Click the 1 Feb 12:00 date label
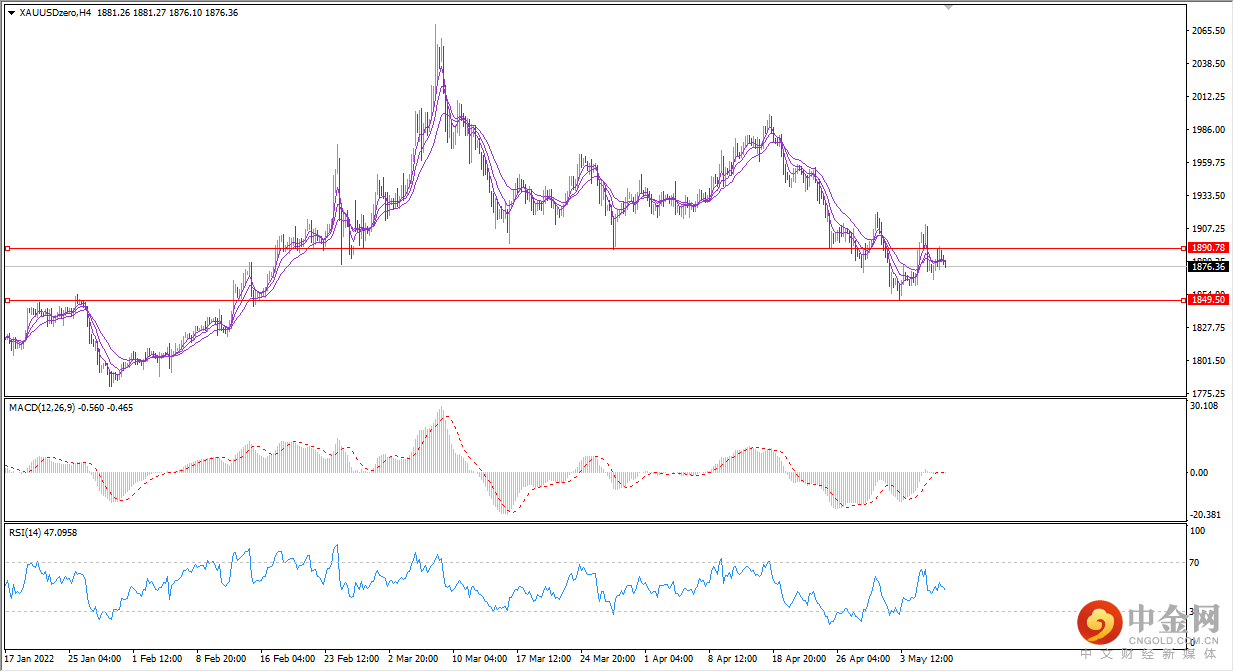This screenshot has width=1234, height=672. [156, 659]
